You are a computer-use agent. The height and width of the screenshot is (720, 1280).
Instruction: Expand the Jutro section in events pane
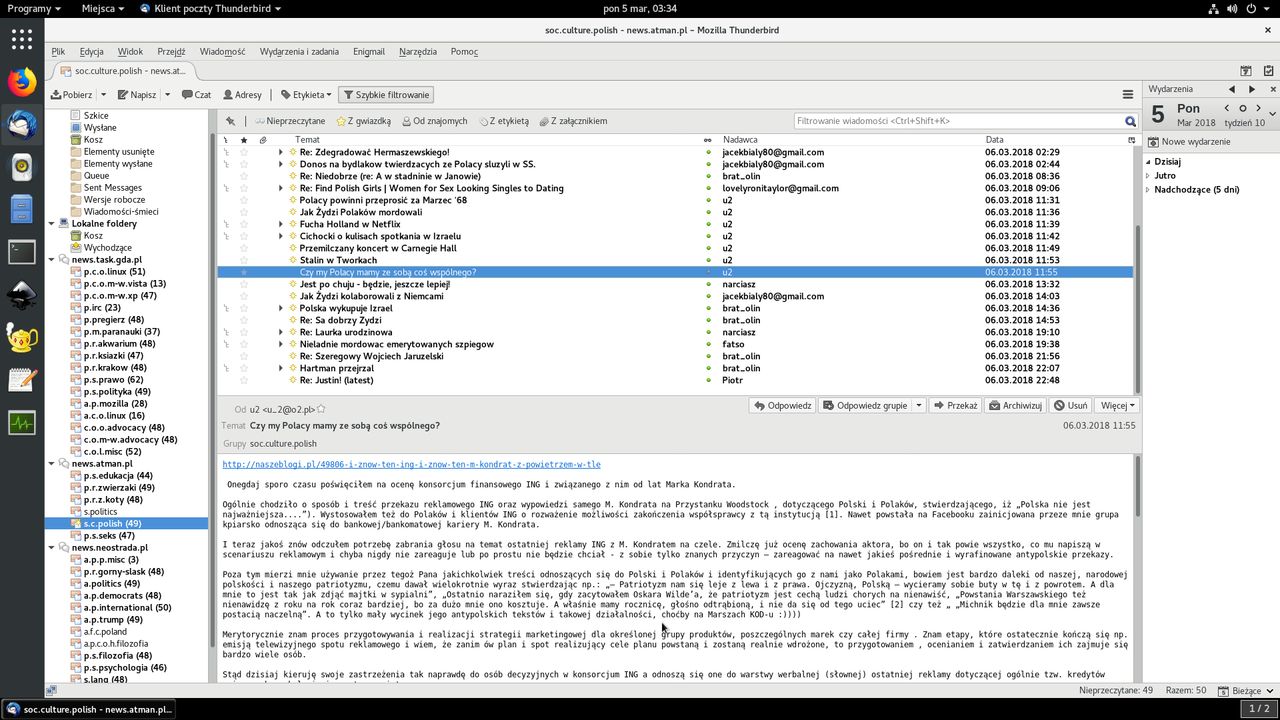1147,176
